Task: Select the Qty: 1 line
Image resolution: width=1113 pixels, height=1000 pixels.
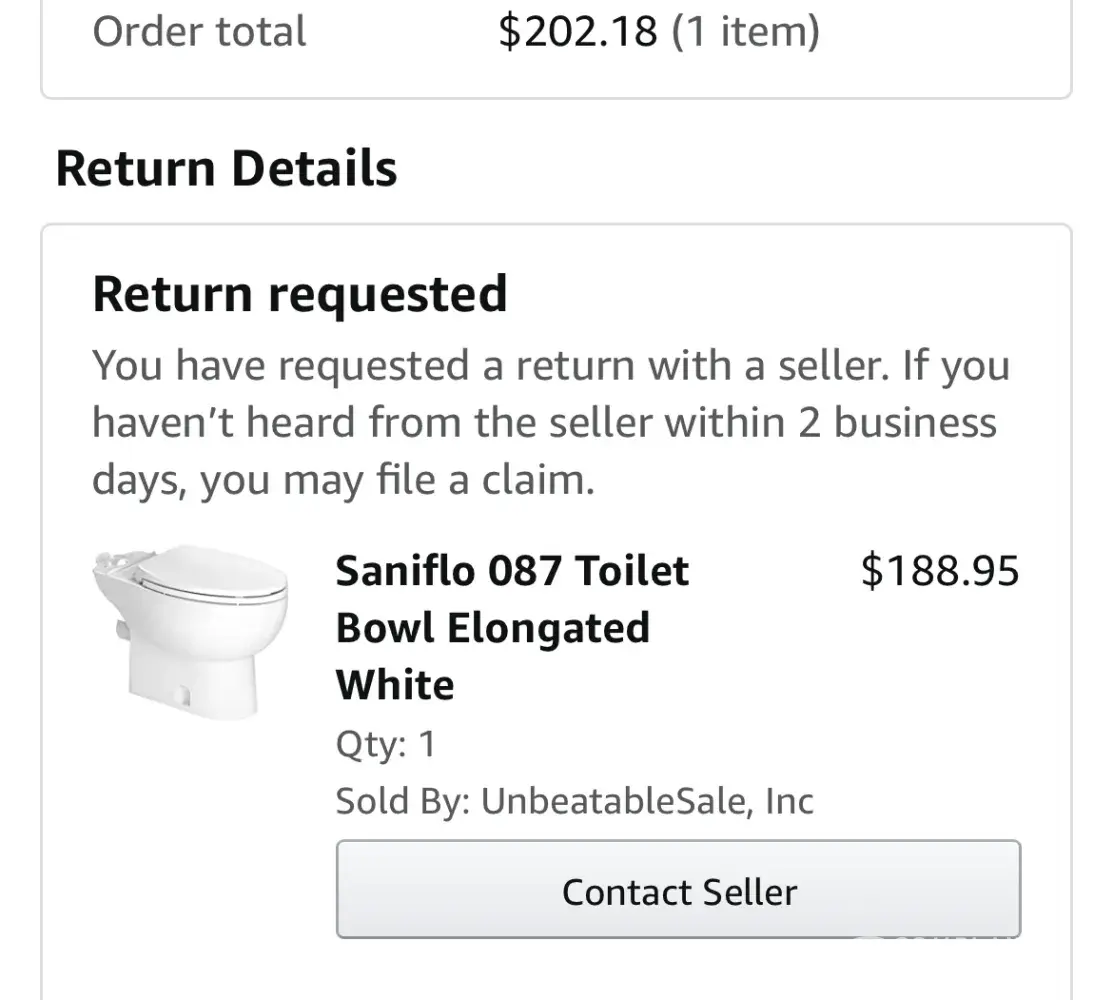Action: point(385,744)
